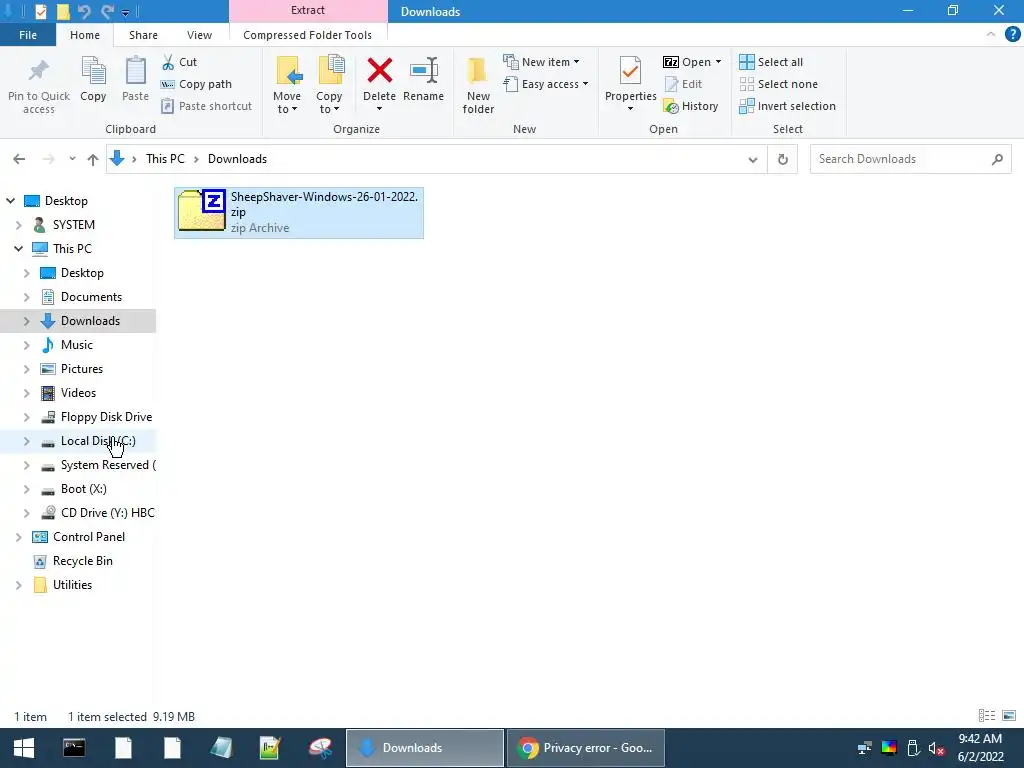Click the Extract contextual tab header
The height and width of the screenshot is (768, 1024).
click(x=308, y=10)
